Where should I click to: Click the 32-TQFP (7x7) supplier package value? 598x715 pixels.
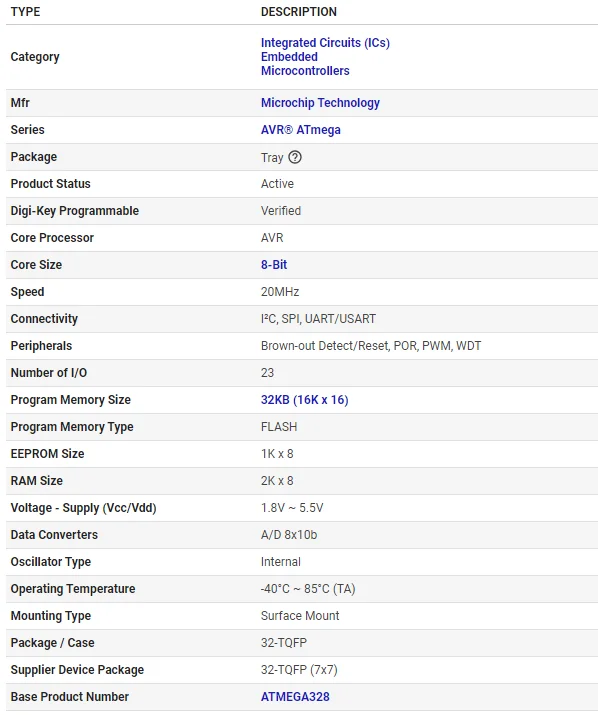pos(299,670)
